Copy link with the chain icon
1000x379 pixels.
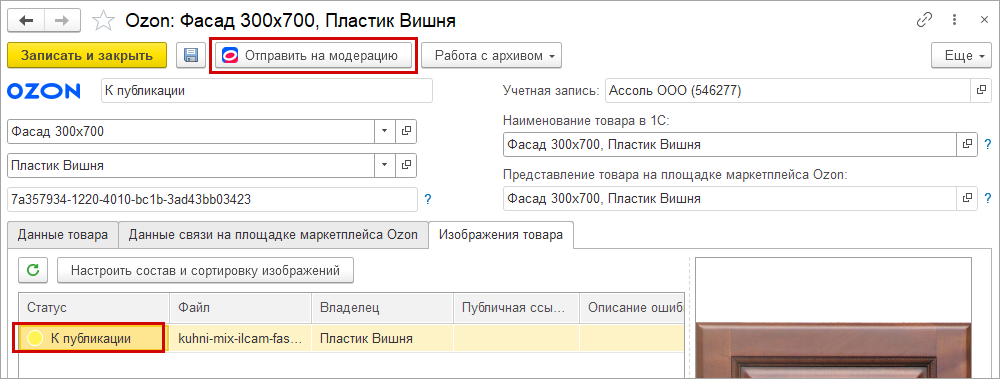pos(924,20)
